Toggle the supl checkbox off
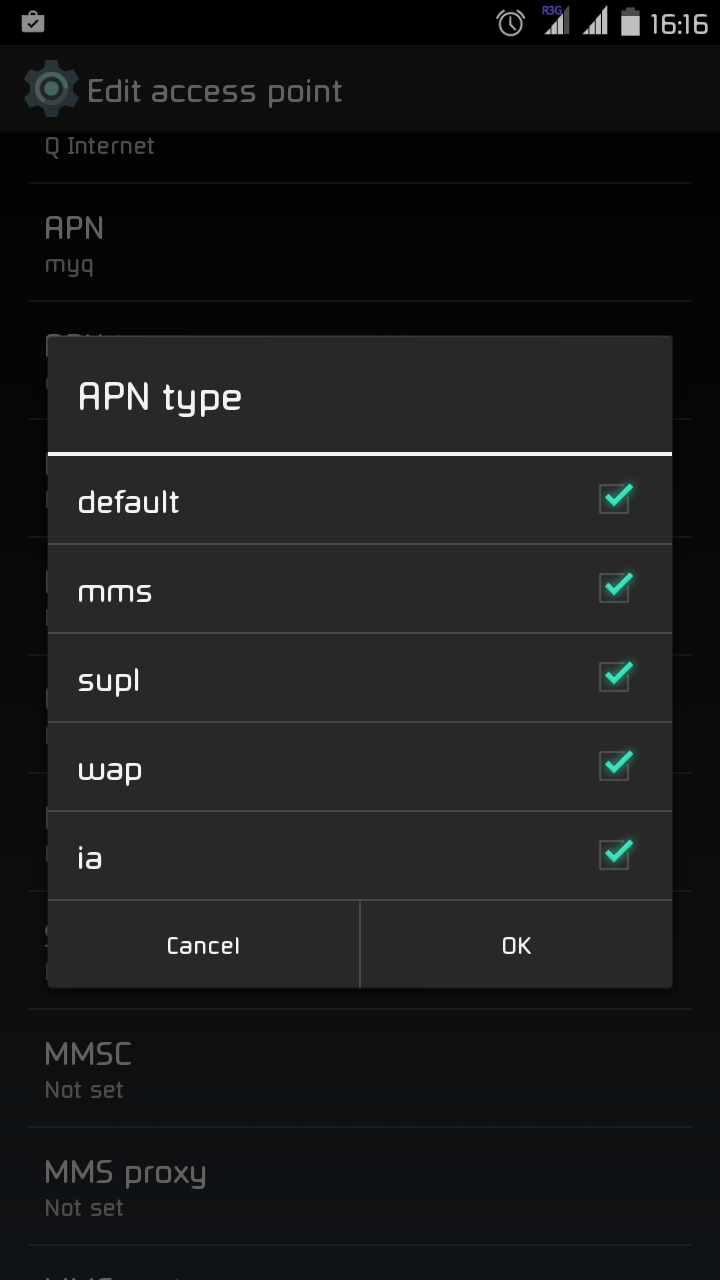This screenshot has height=1280, width=720. pos(615,676)
